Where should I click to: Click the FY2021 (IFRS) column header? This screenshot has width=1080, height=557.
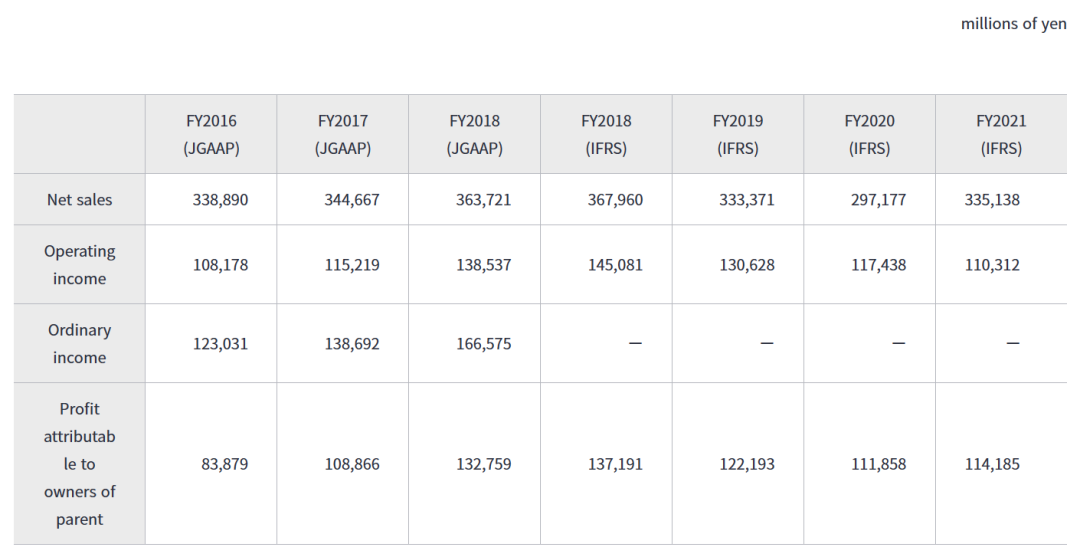tap(1001, 134)
